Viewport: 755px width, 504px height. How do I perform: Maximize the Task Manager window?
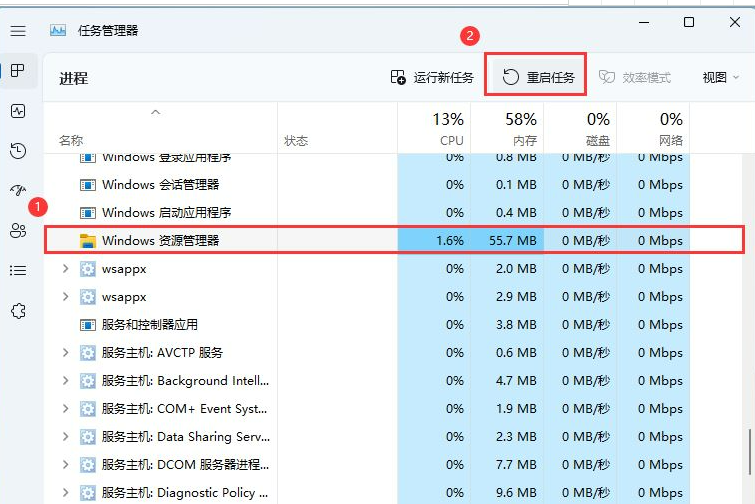(689, 22)
